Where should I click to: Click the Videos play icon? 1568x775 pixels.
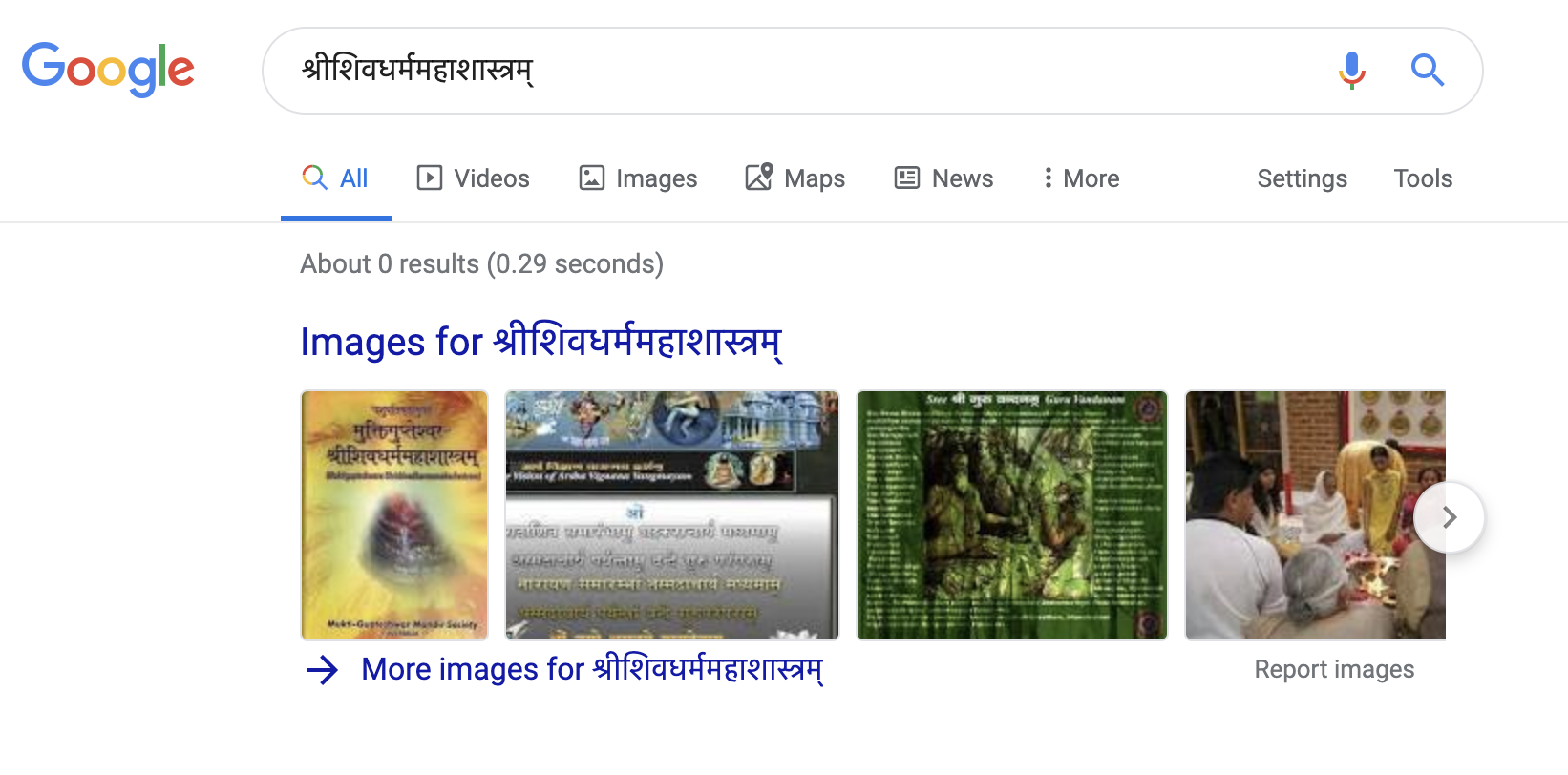(x=430, y=178)
